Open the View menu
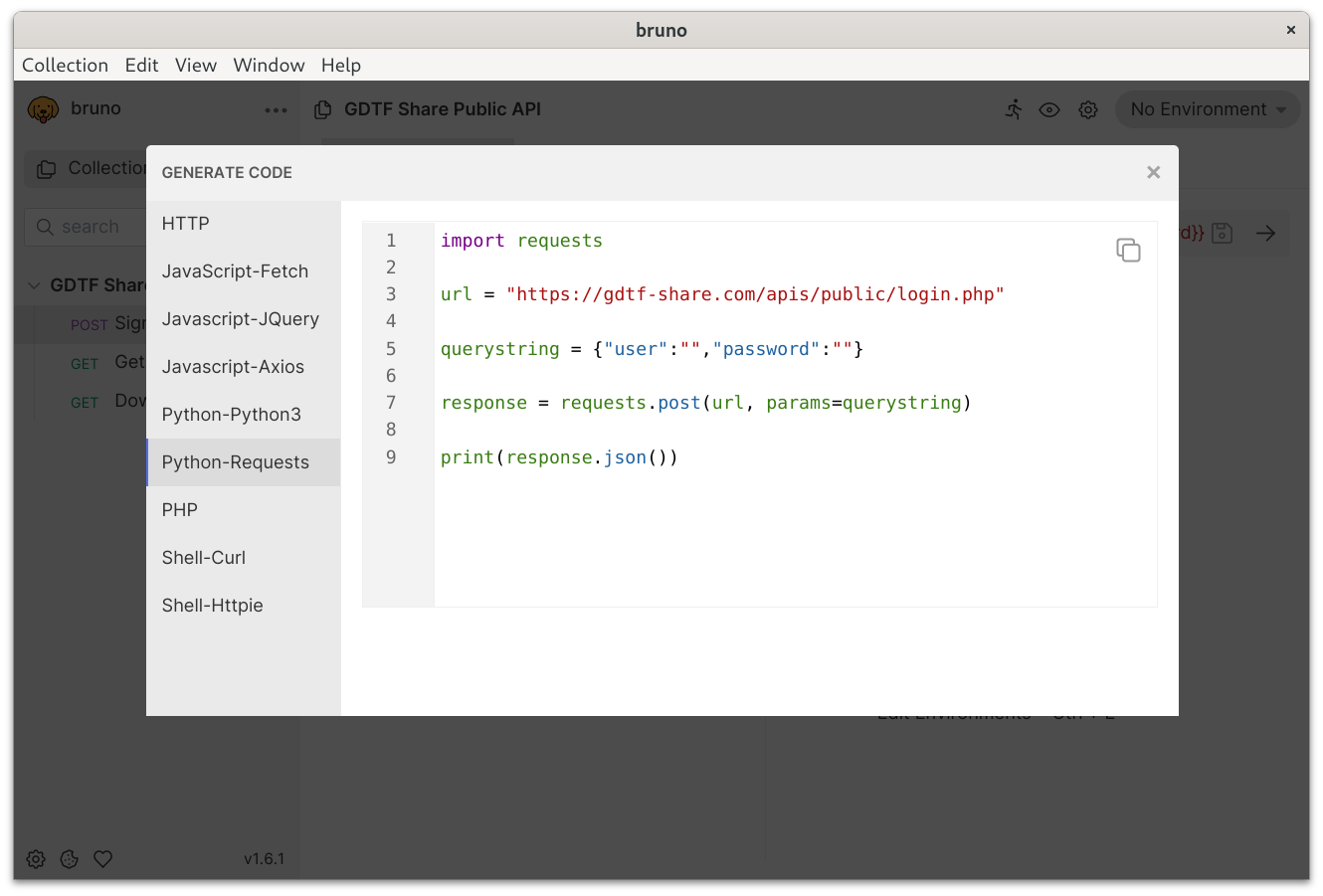1323x896 pixels. pos(196,65)
